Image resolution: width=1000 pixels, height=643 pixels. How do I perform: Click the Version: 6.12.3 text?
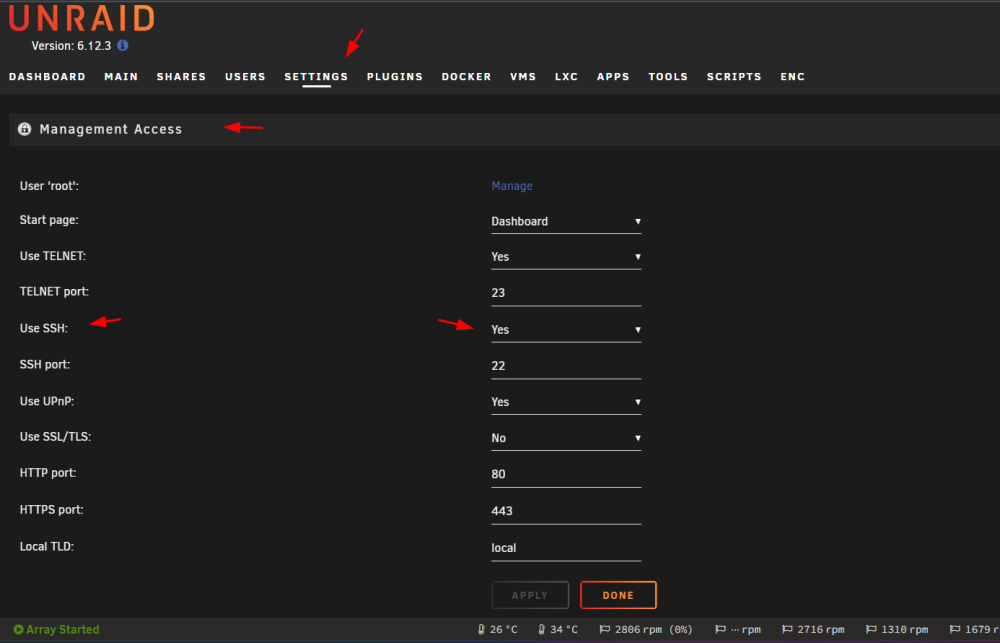tap(71, 46)
